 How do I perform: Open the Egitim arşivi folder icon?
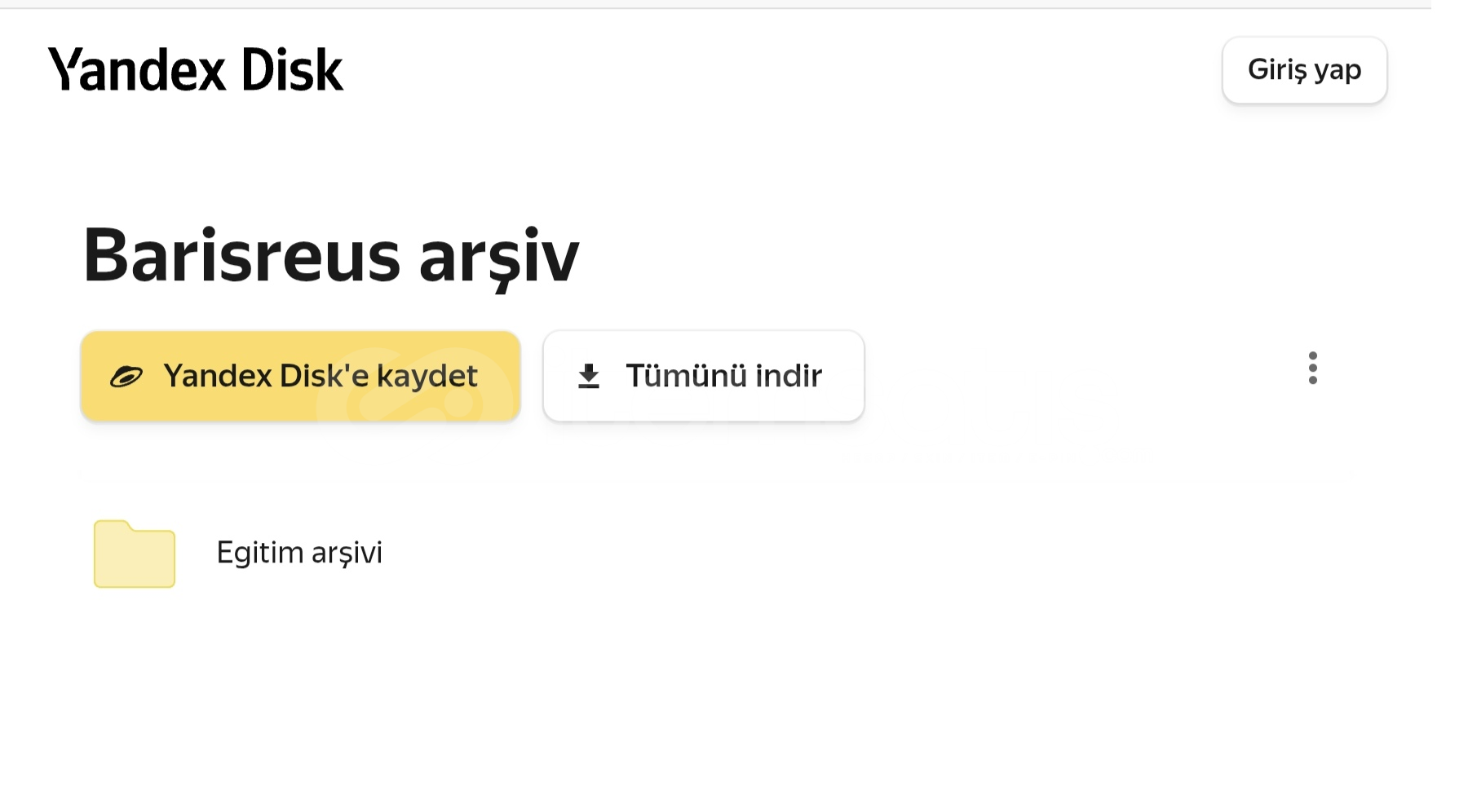click(x=135, y=554)
